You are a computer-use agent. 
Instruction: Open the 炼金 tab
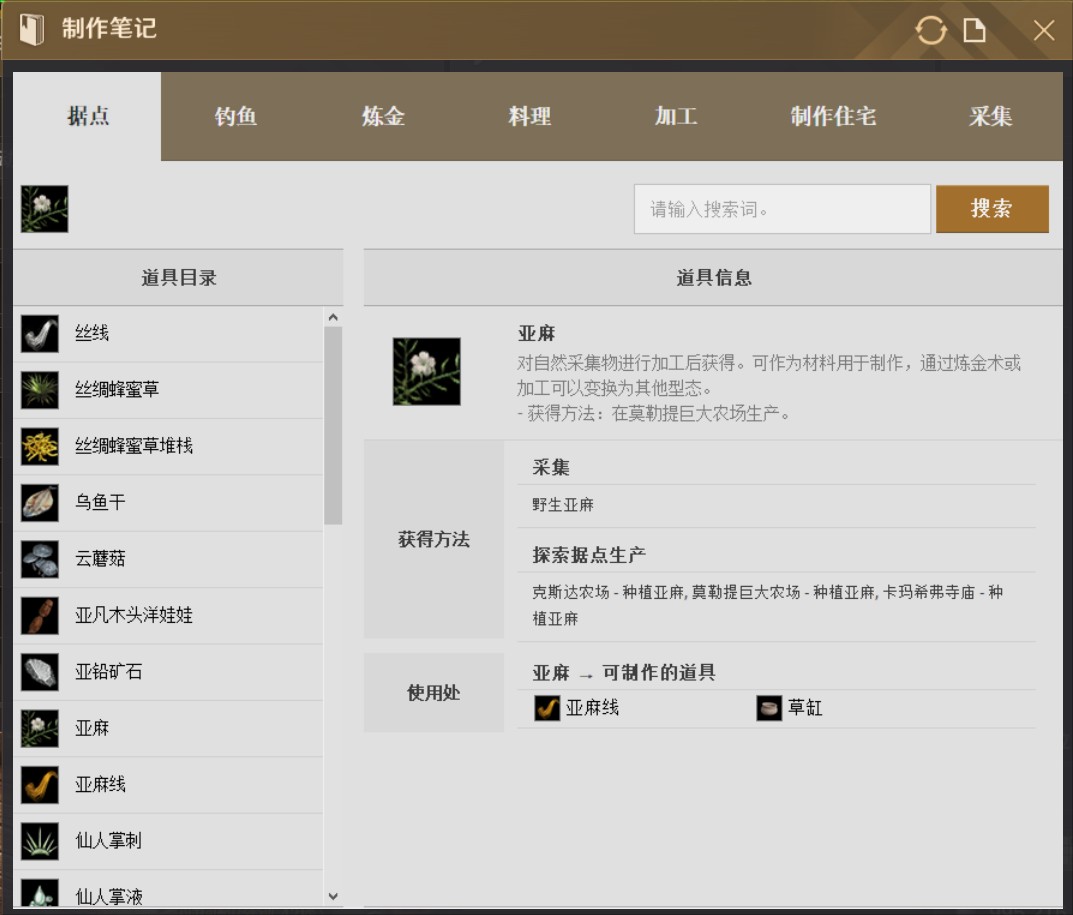pyautogui.click(x=383, y=117)
